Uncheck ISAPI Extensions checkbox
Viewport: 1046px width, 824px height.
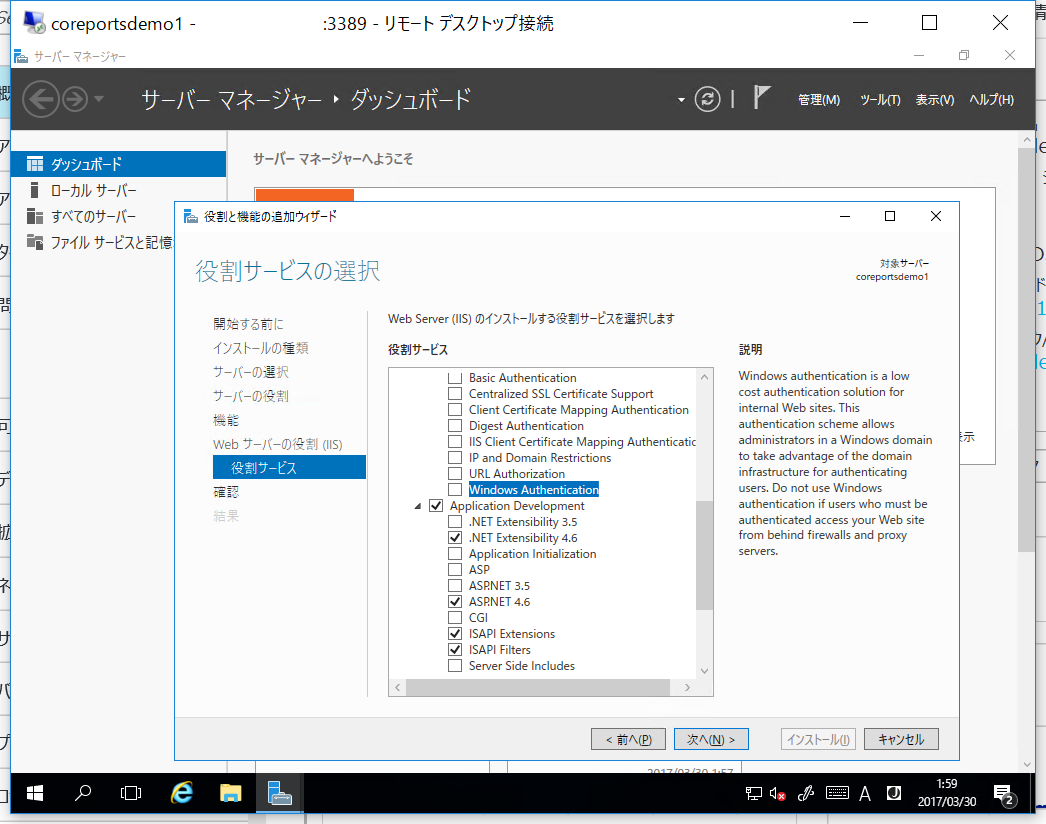coord(455,634)
